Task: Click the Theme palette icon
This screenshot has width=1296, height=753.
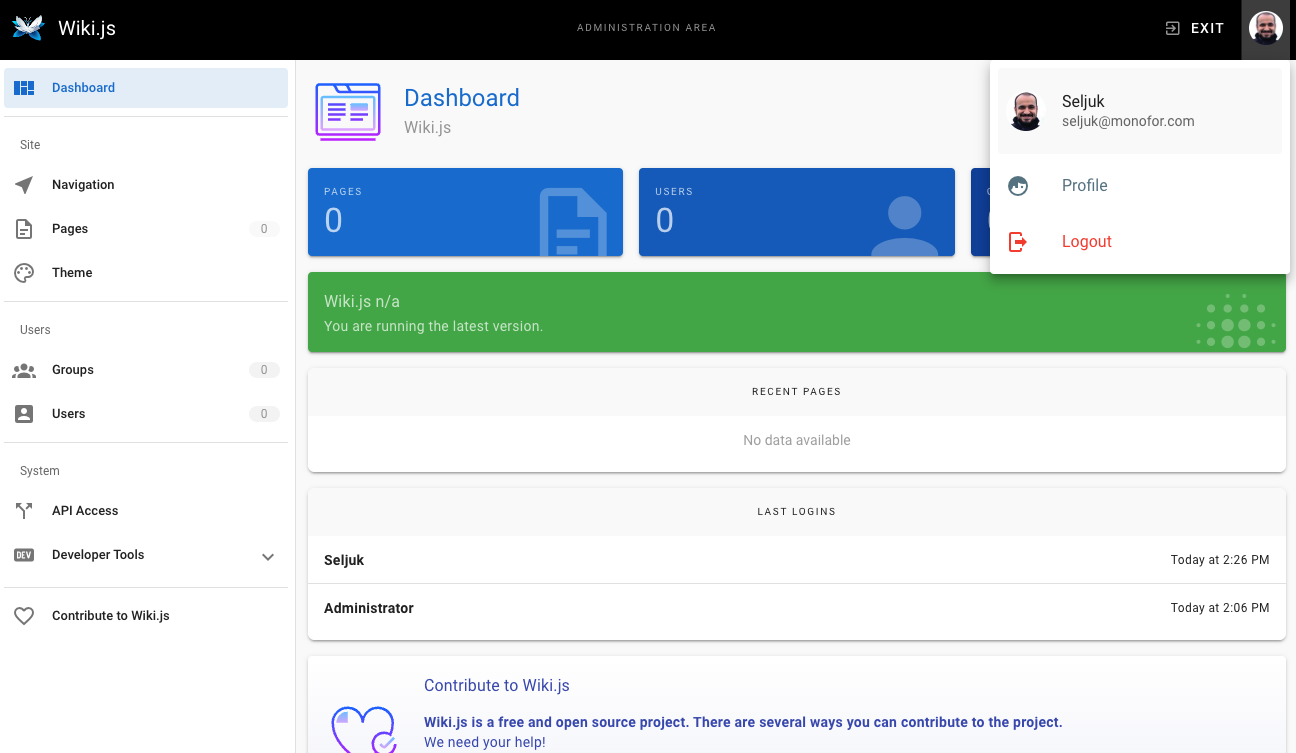Action: [24, 273]
